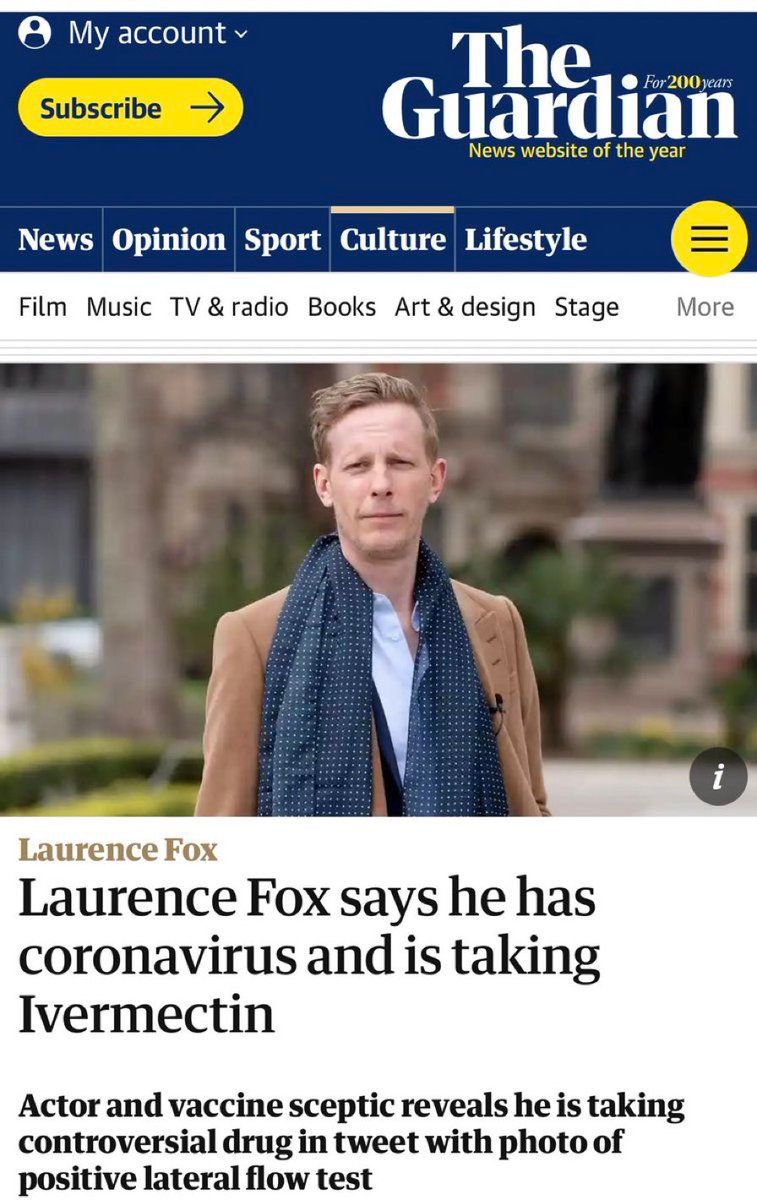This screenshot has height=1200, width=757.
Task: Expand the My account dropdown
Action: point(157,33)
